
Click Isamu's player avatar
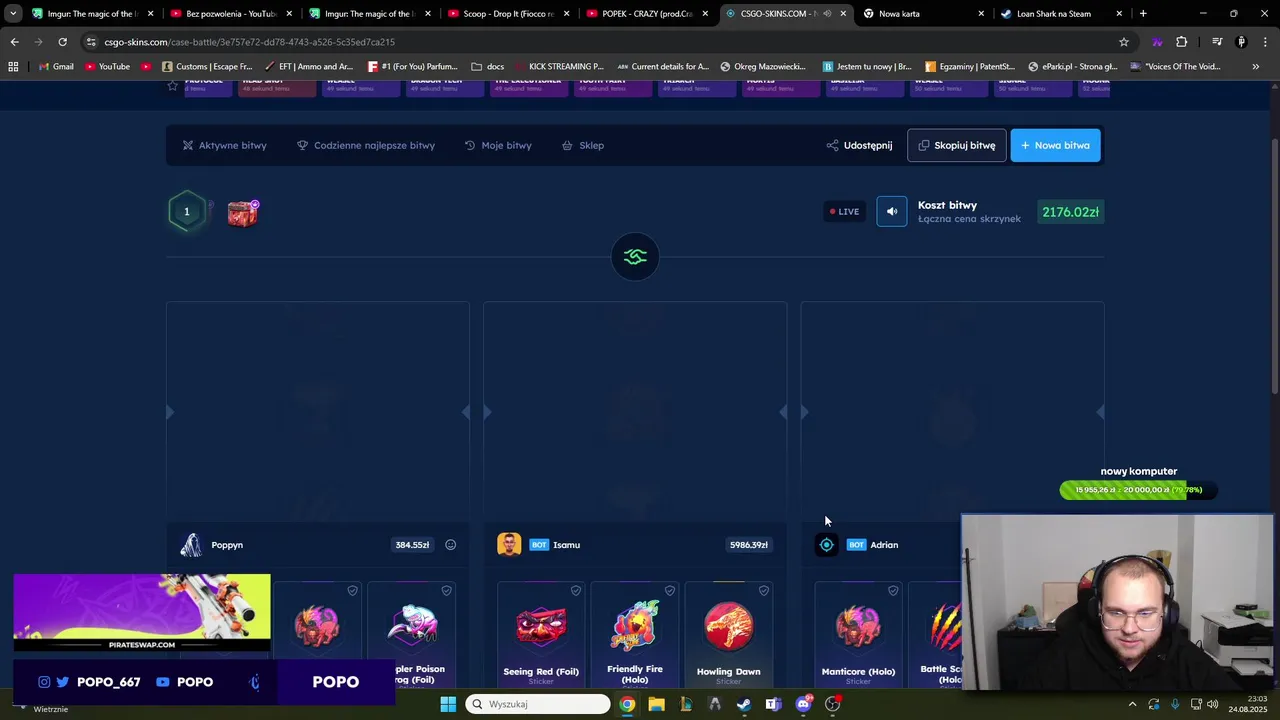click(509, 545)
